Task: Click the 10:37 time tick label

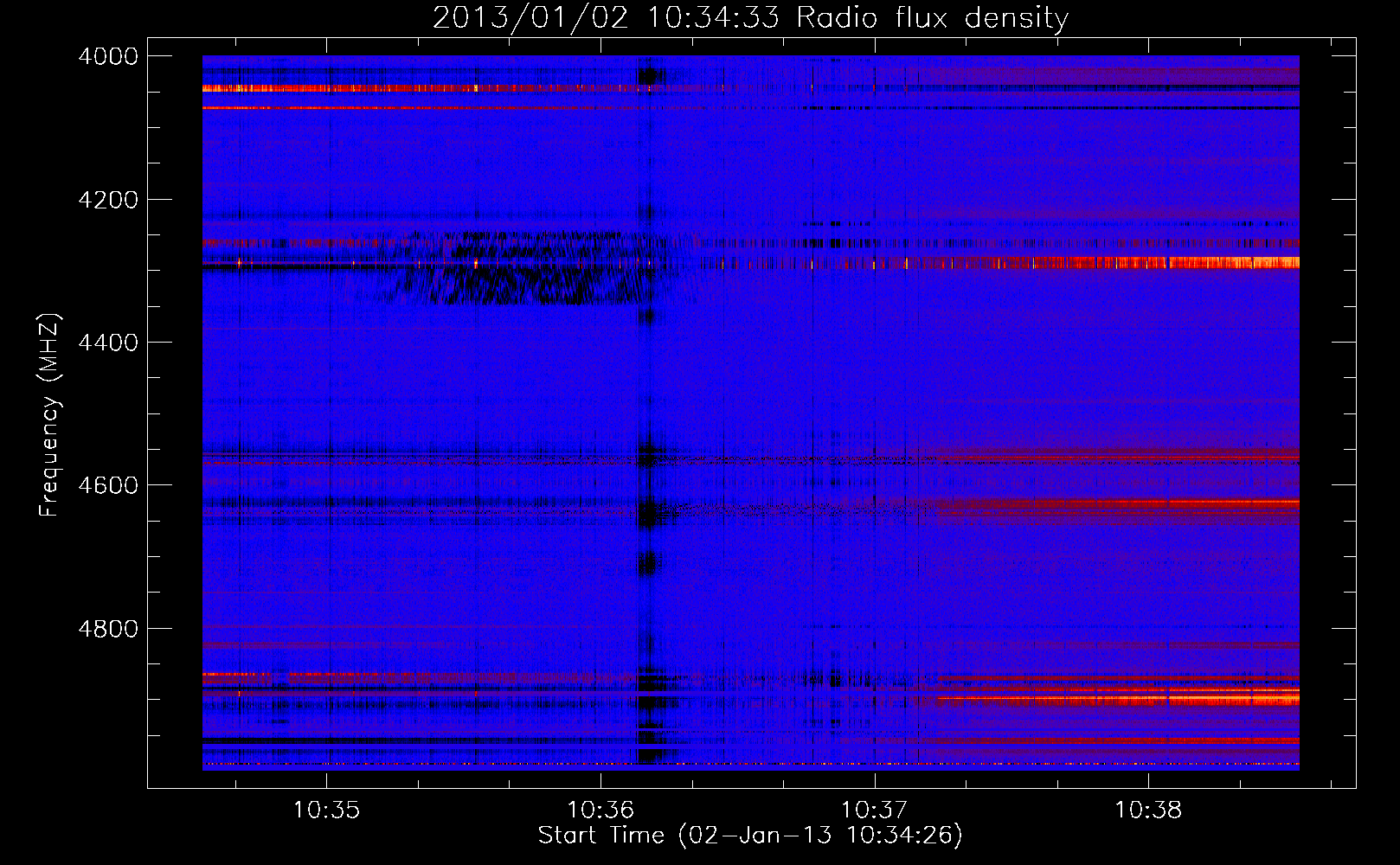Action: point(875,811)
